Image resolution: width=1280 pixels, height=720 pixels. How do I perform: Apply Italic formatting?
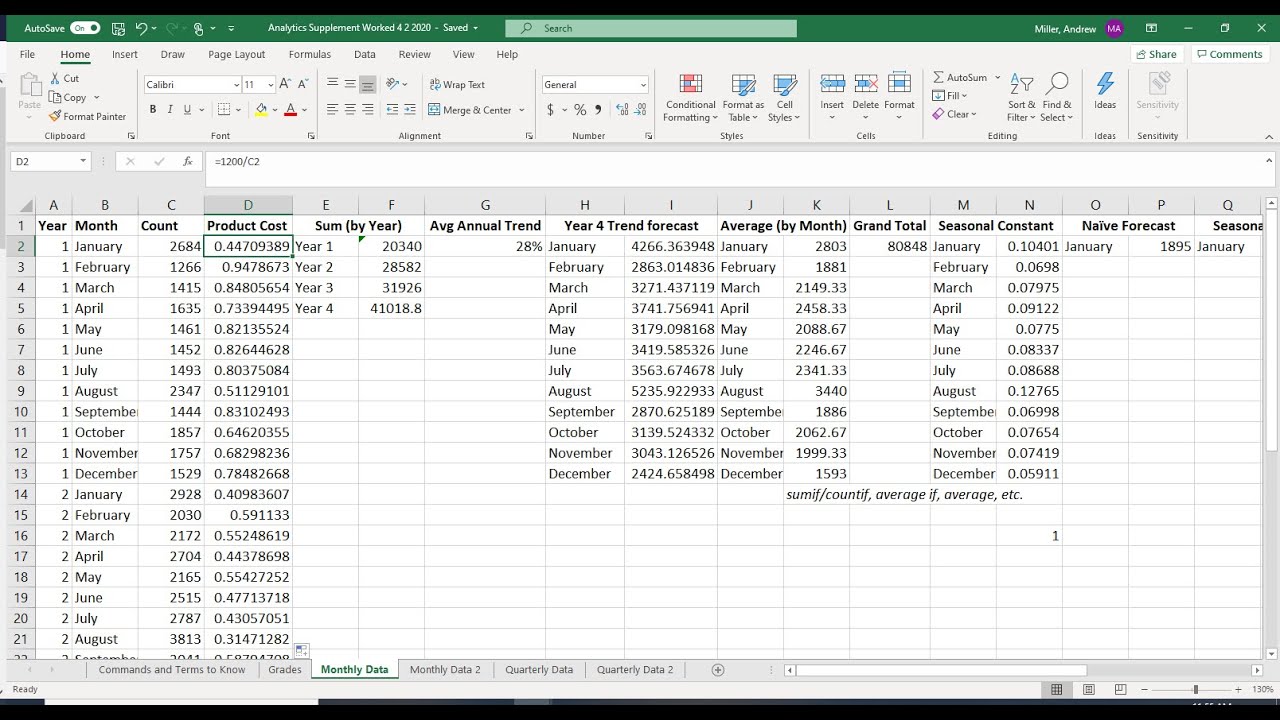170,110
